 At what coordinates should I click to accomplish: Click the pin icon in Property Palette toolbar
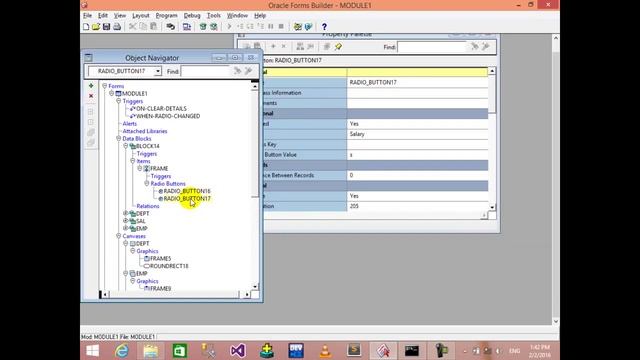[x=338, y=47]
